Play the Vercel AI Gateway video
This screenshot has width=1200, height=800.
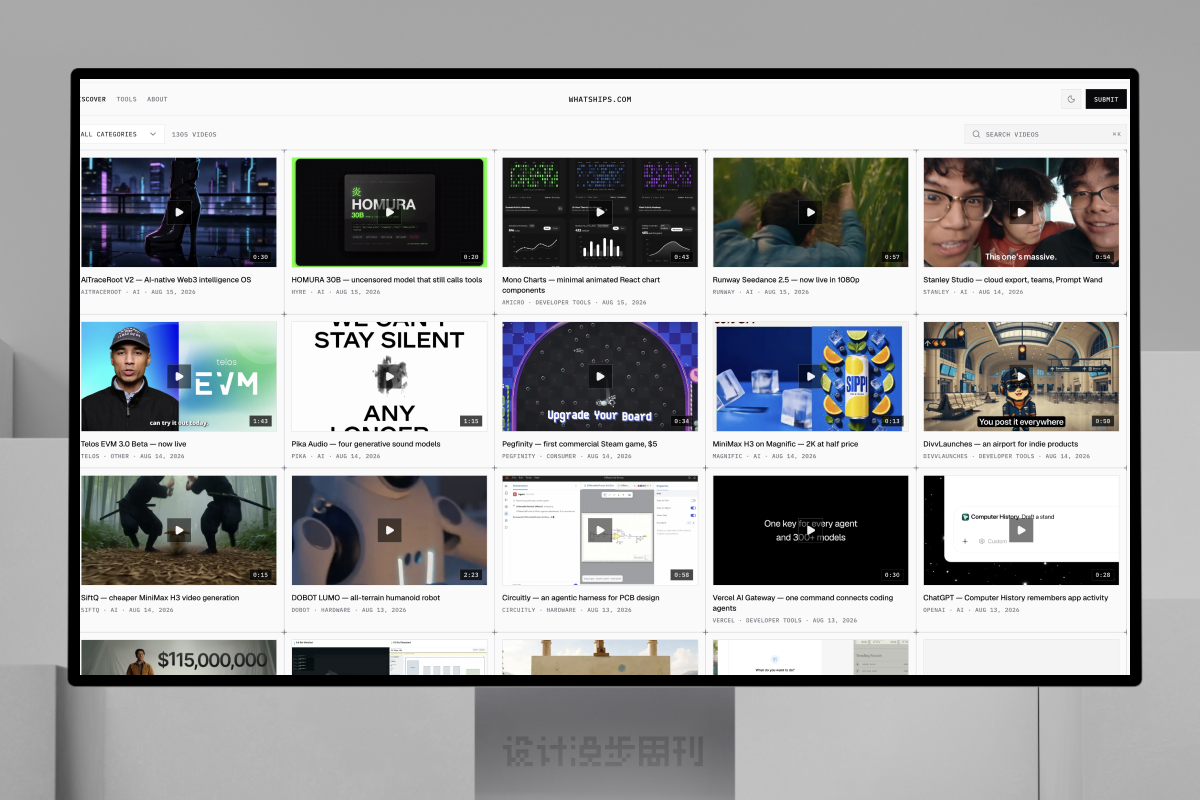[x=810, y=530]
